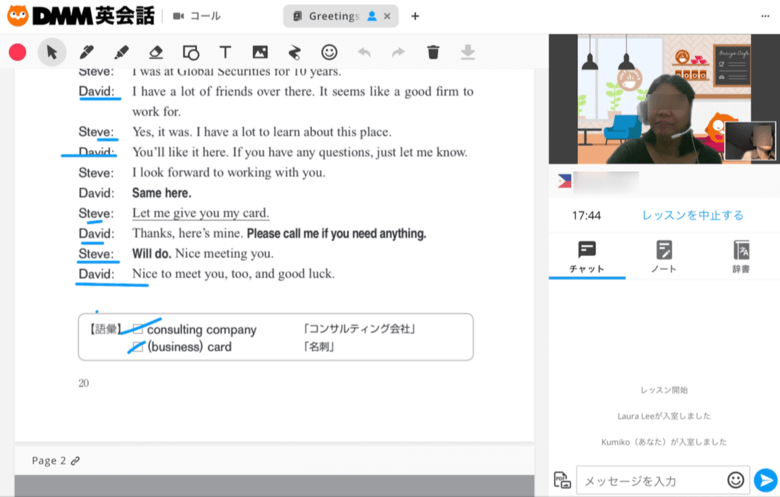Click the teacher video feed
The width and height of the screenshot is (780, 497).
point(664,99)
